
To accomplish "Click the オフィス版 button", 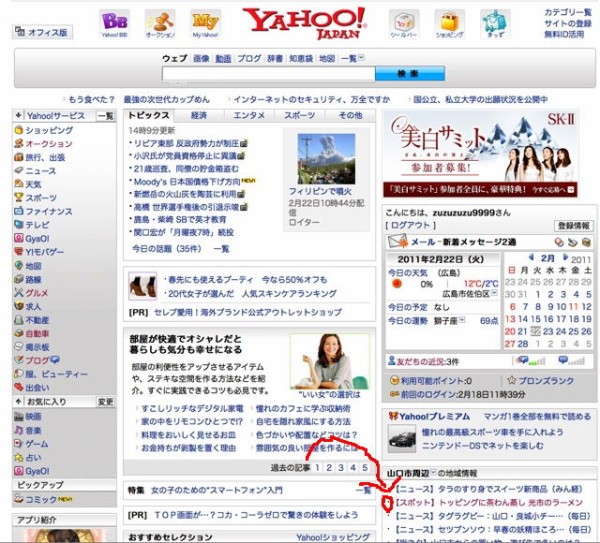I will [42, 32].
